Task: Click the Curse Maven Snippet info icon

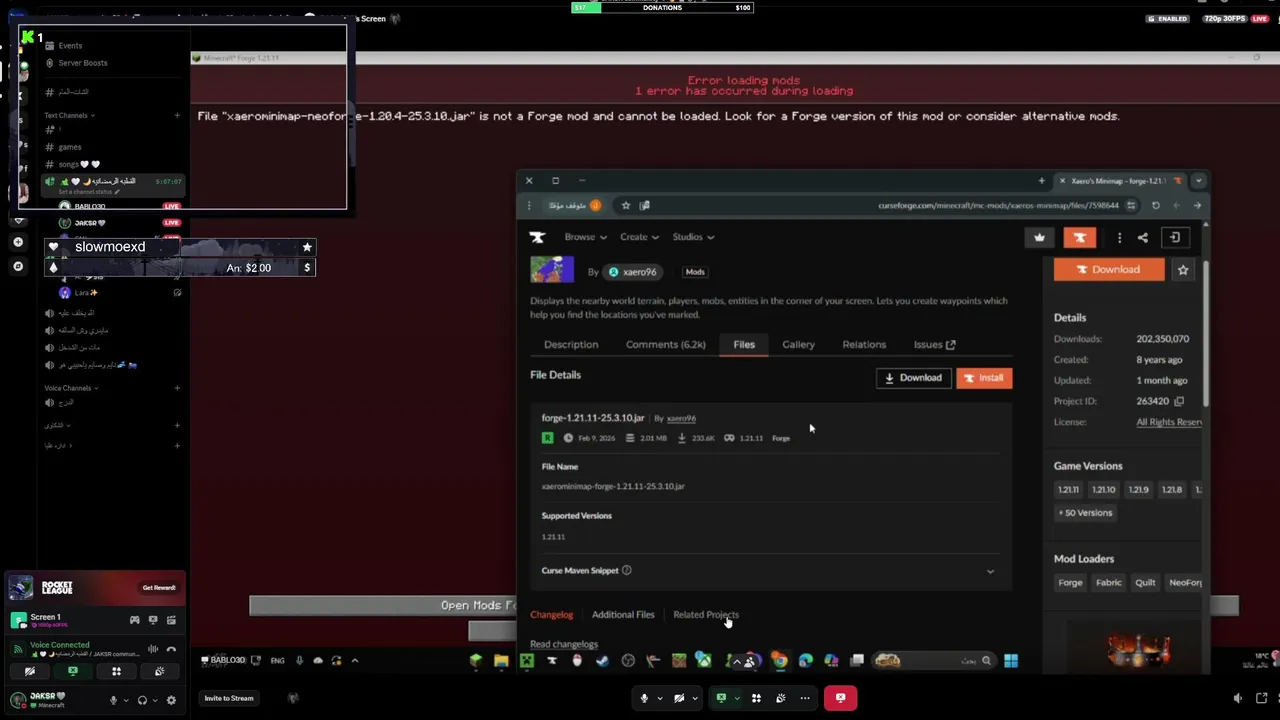Action: (626, 570)
